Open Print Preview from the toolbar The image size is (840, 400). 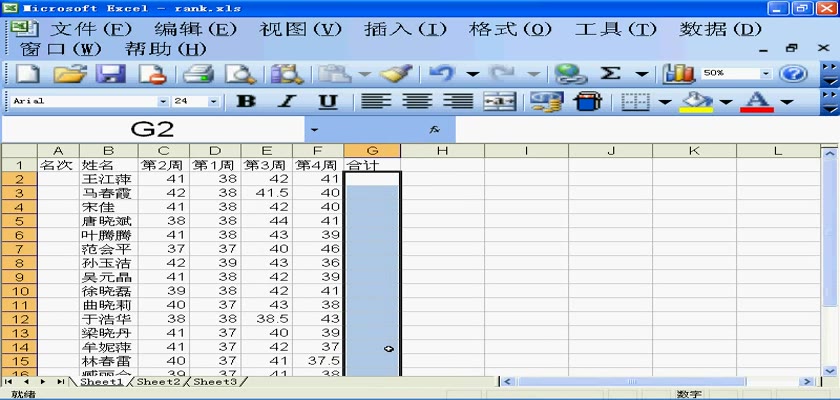pyautogui.click(x=240, y=74)
